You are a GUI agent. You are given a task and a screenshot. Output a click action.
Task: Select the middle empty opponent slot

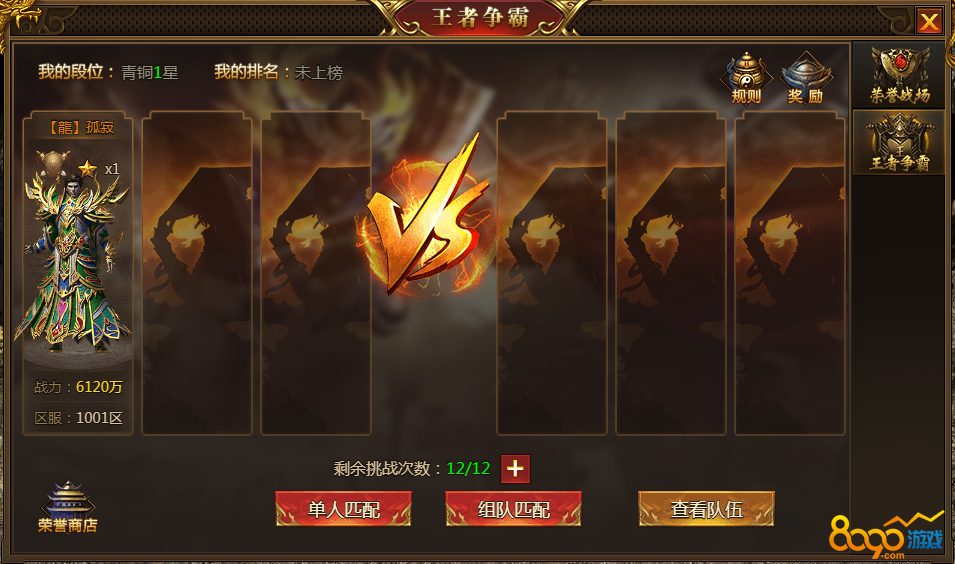[x=671, y=273]
